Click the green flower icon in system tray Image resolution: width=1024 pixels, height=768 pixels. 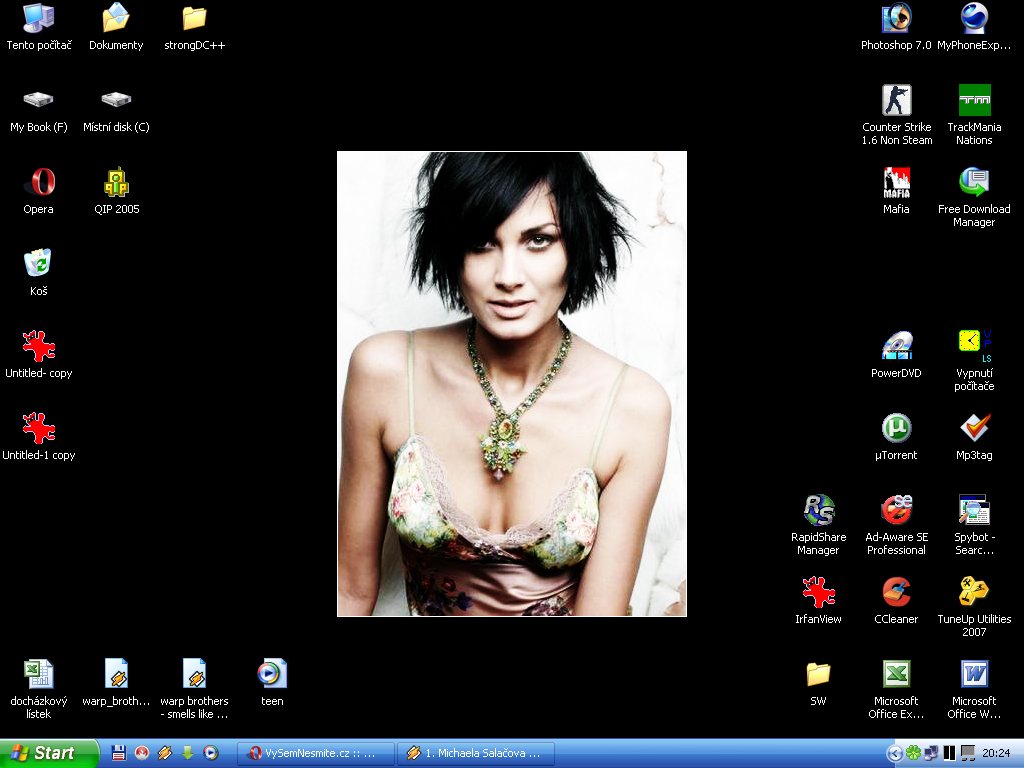913,753
